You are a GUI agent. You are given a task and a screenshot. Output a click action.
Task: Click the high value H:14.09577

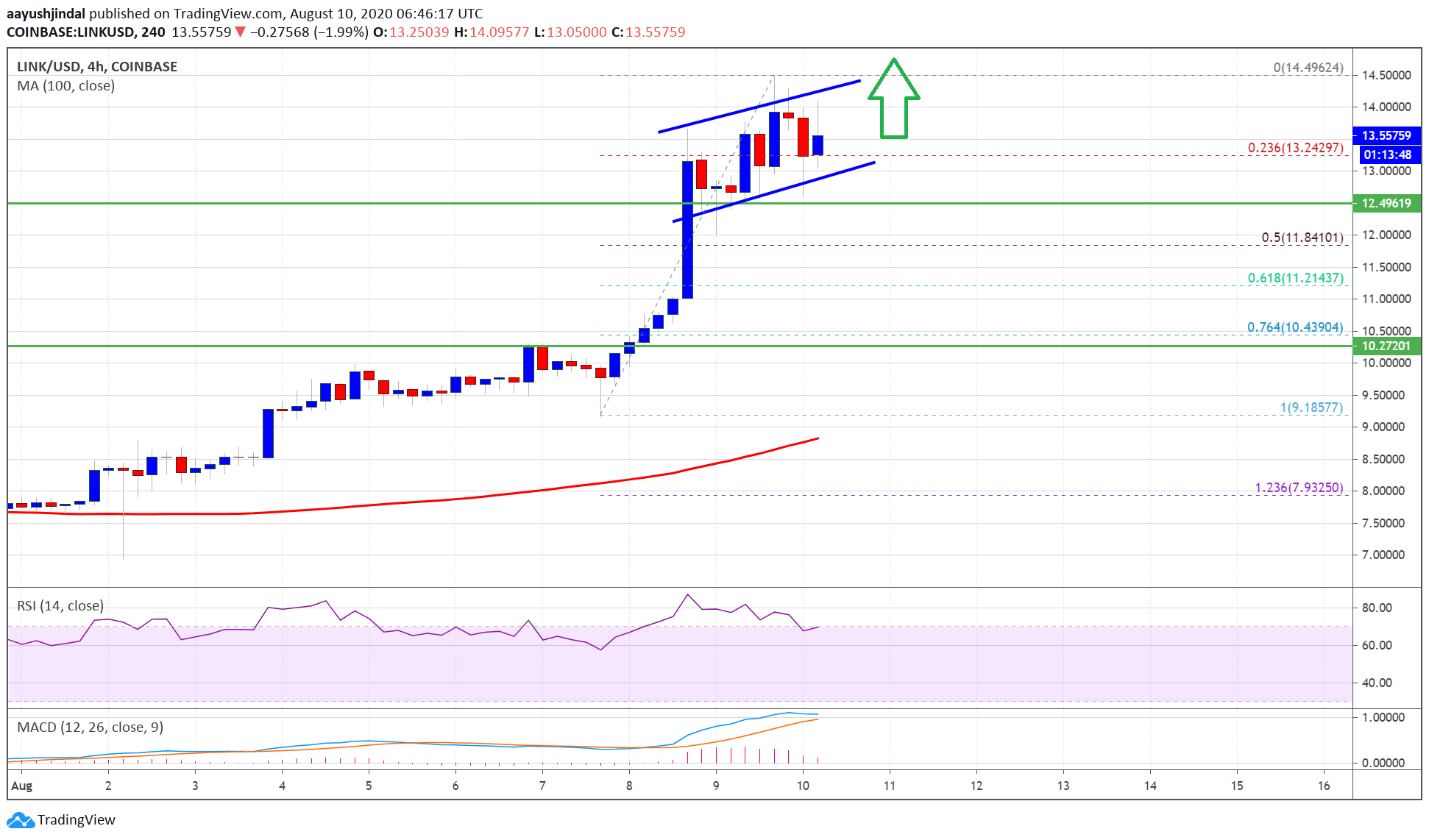(x=492, y=32)
